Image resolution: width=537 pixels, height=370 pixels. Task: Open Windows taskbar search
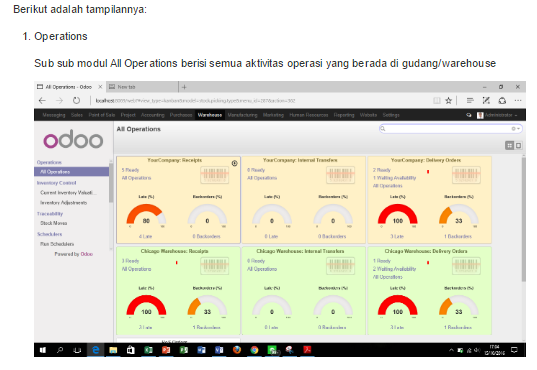point(60,350)
